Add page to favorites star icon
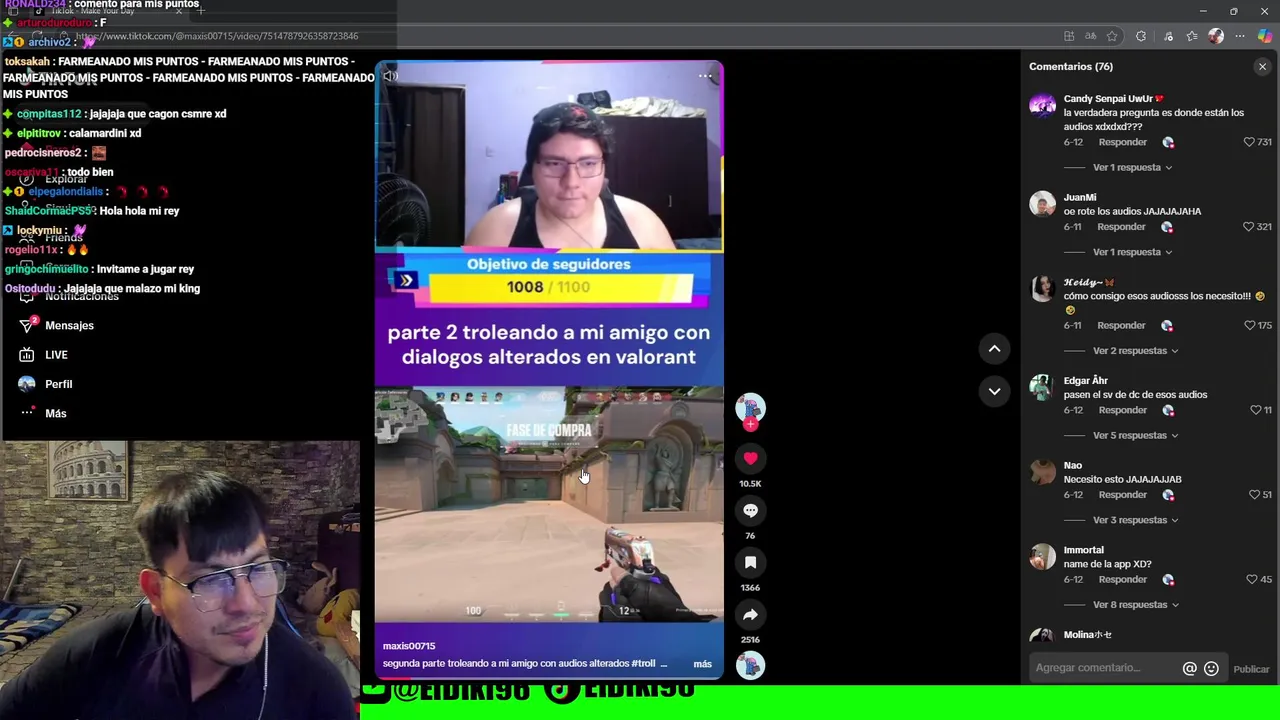Image resolution: width=1280 pixels, height=720 pixels. pos(1112,36)
